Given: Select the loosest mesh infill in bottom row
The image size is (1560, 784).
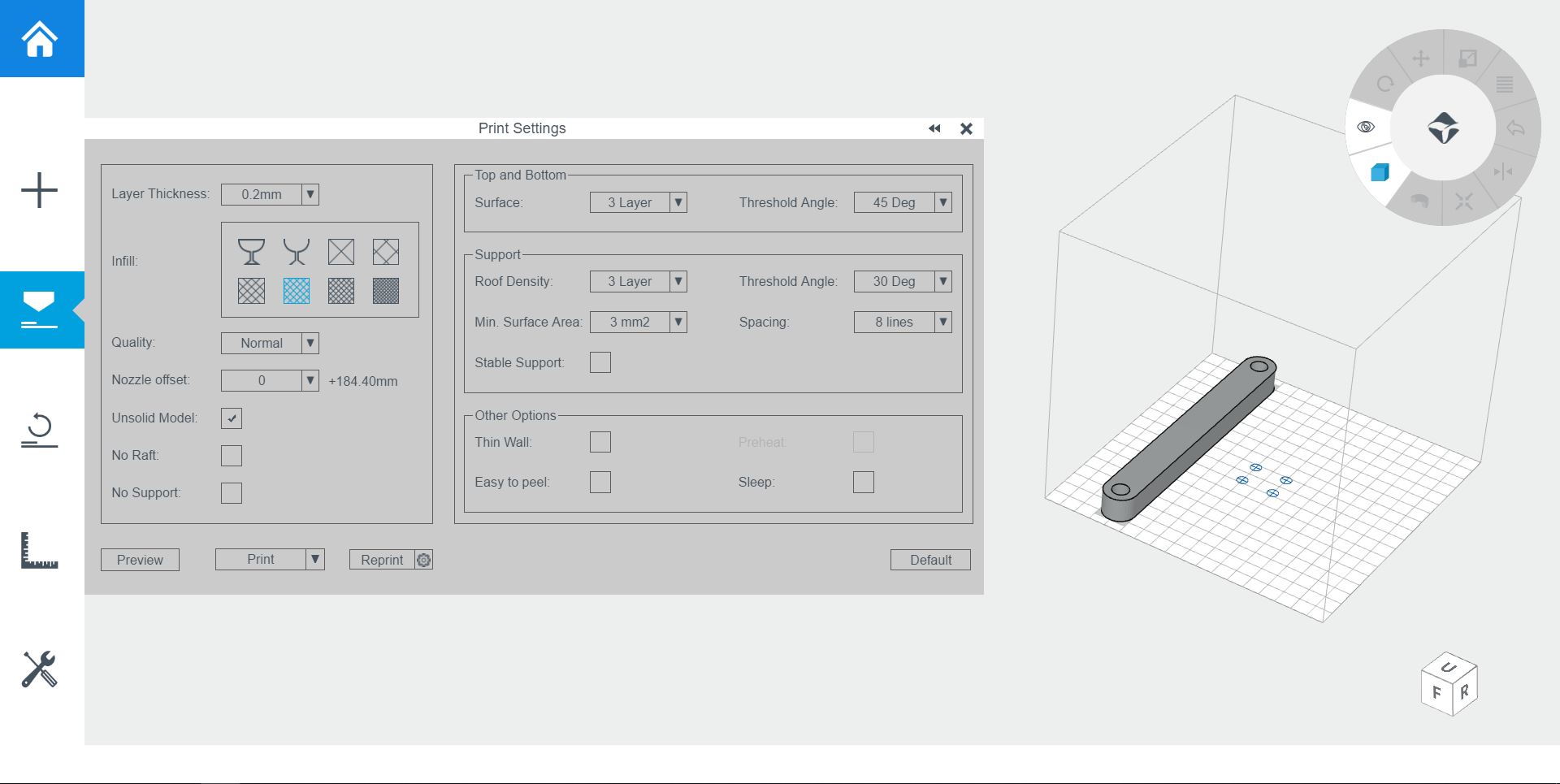Looking at the screenshot, I should tap(251, 291).
